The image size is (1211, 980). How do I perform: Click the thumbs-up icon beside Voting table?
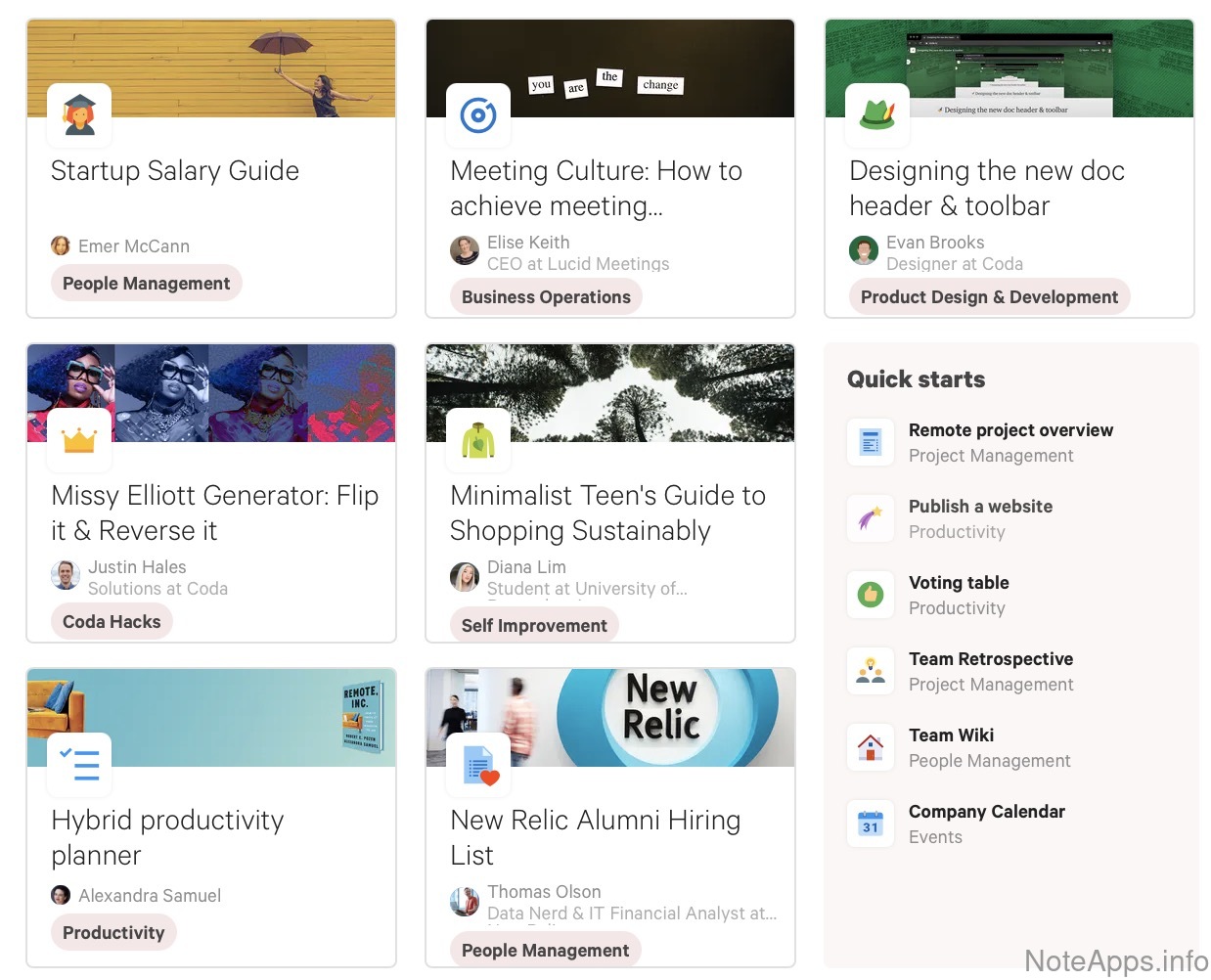(x=871, y=595)
